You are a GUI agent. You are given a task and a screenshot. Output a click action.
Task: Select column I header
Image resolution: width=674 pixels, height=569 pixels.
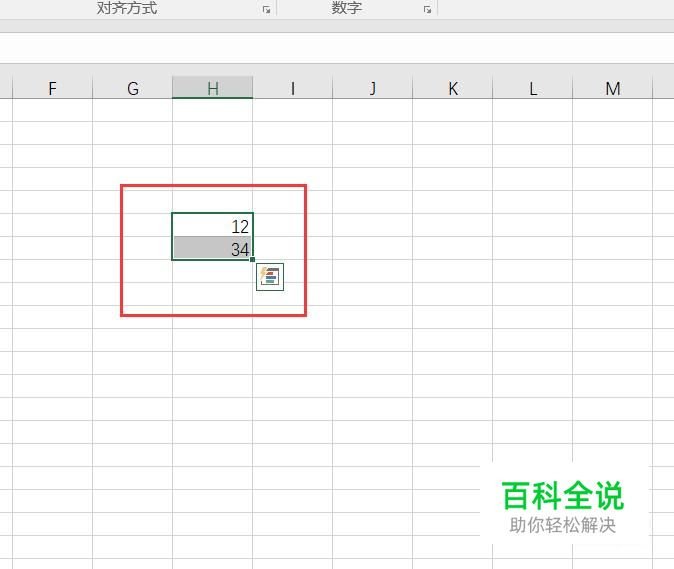click(293, 88)
